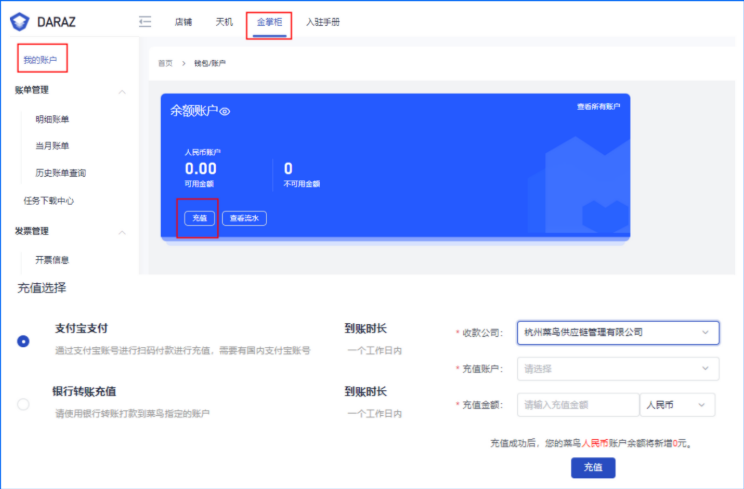Image resolution: width=744 pixels, height=489 pixels.
Task: Toggle balance visibility eye icon
Action: [x=225, y=111]
